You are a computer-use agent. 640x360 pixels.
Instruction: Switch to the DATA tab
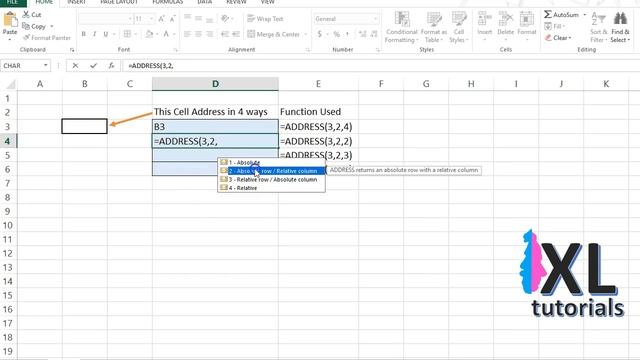(x=204, y=2)
